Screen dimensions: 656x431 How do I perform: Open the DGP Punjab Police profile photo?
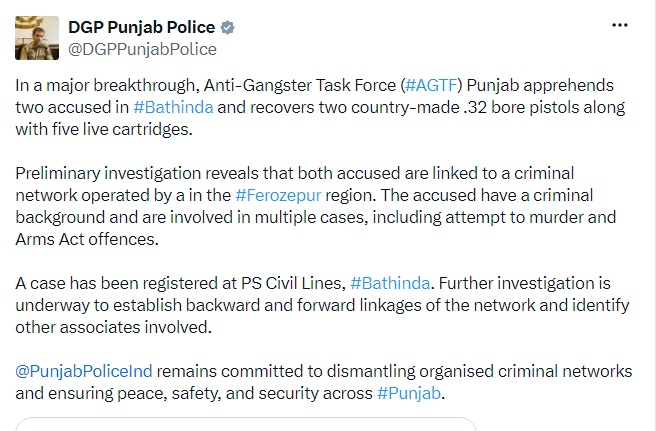click(x=37, y=38)
